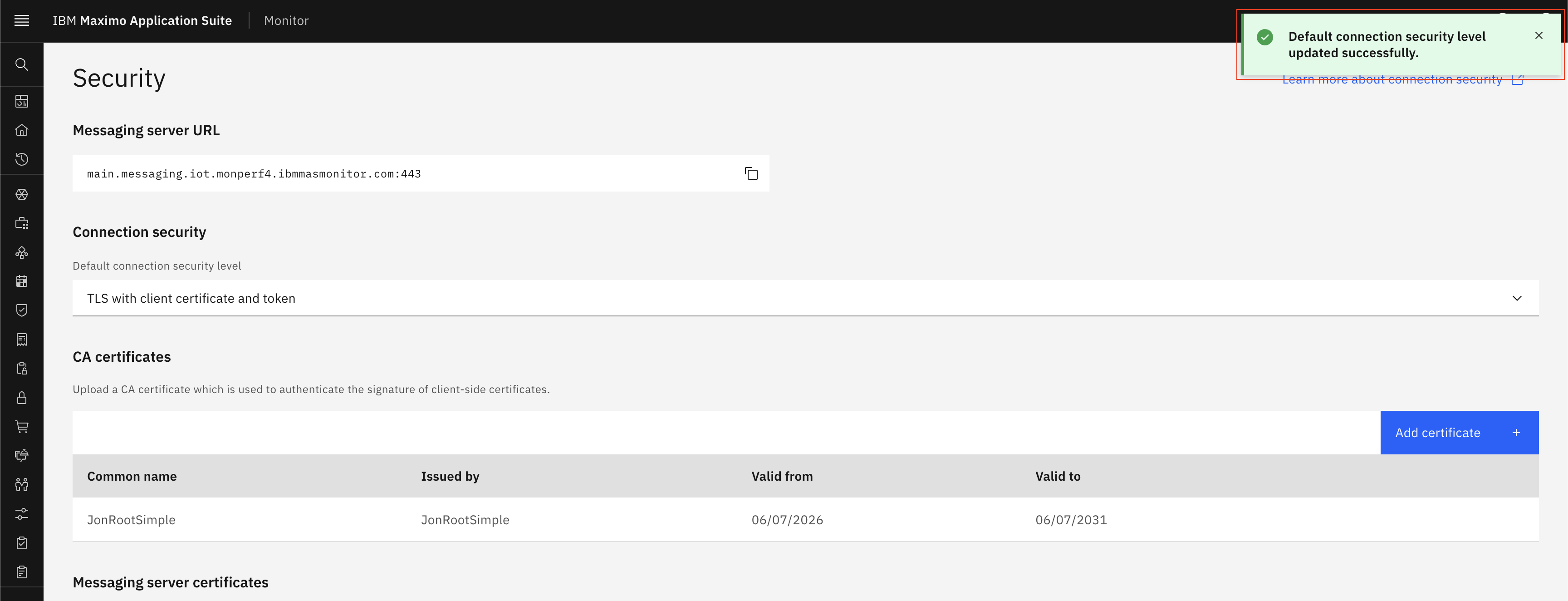Dismiss the success notification toast
The width and height of the screenshot is (1568, 601).
(1539, 35)
